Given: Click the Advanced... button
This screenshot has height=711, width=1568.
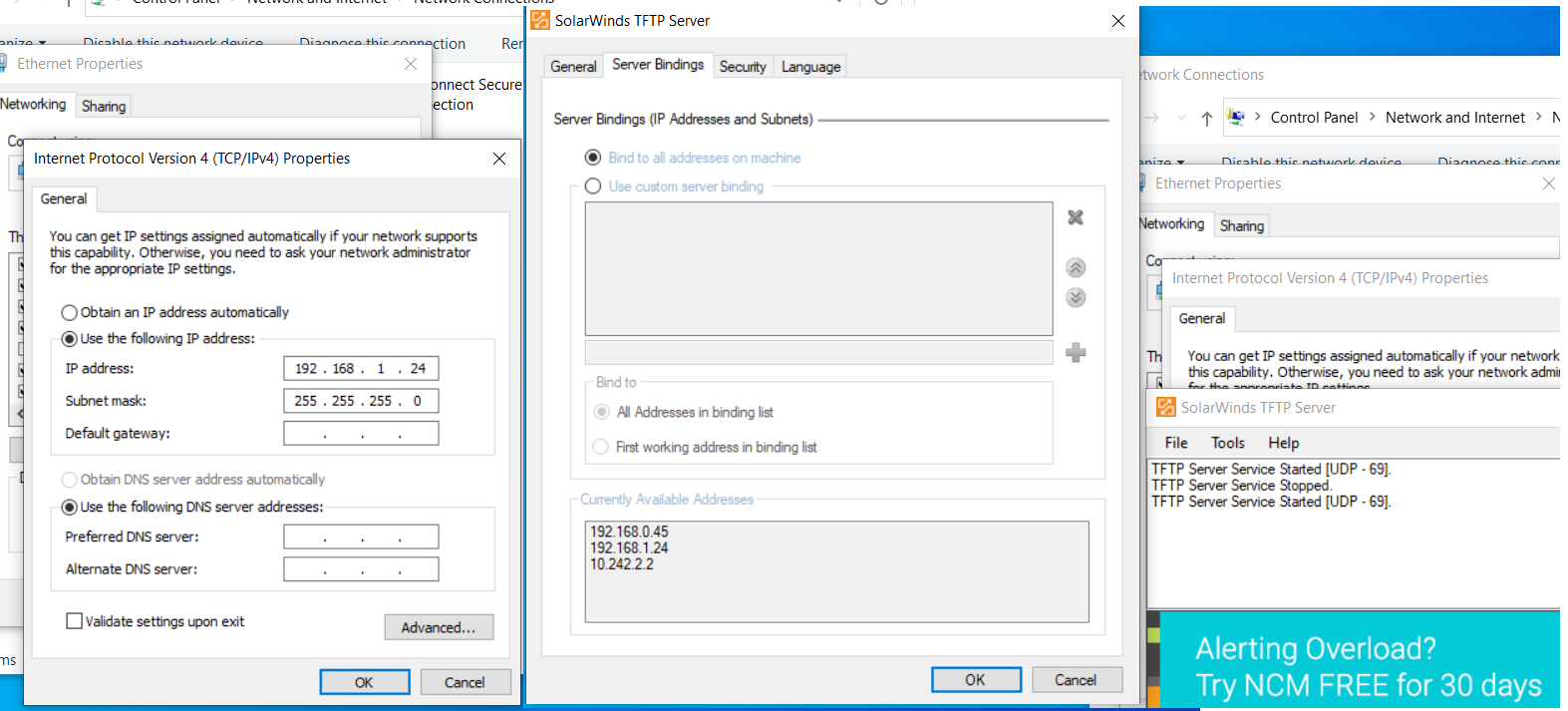Looking at the screenshot, I should pyautogui.click(x=439, y=627).
